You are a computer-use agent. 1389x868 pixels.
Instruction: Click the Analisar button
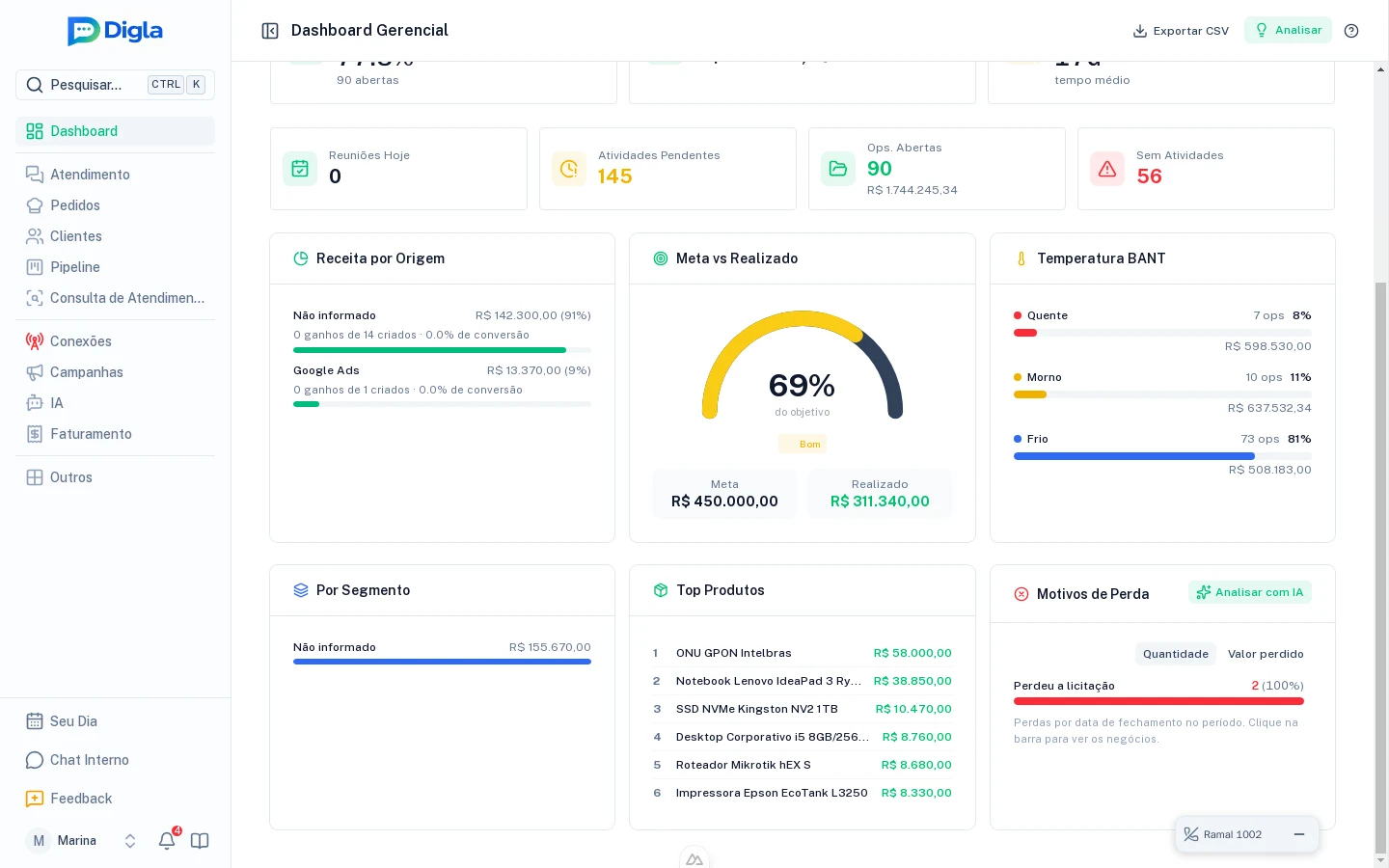1288,30
